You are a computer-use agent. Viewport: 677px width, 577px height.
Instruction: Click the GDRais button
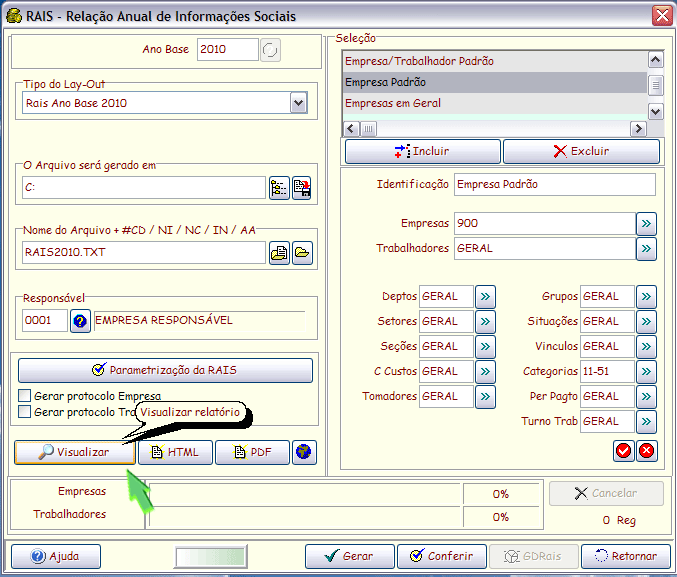(534, 556)
